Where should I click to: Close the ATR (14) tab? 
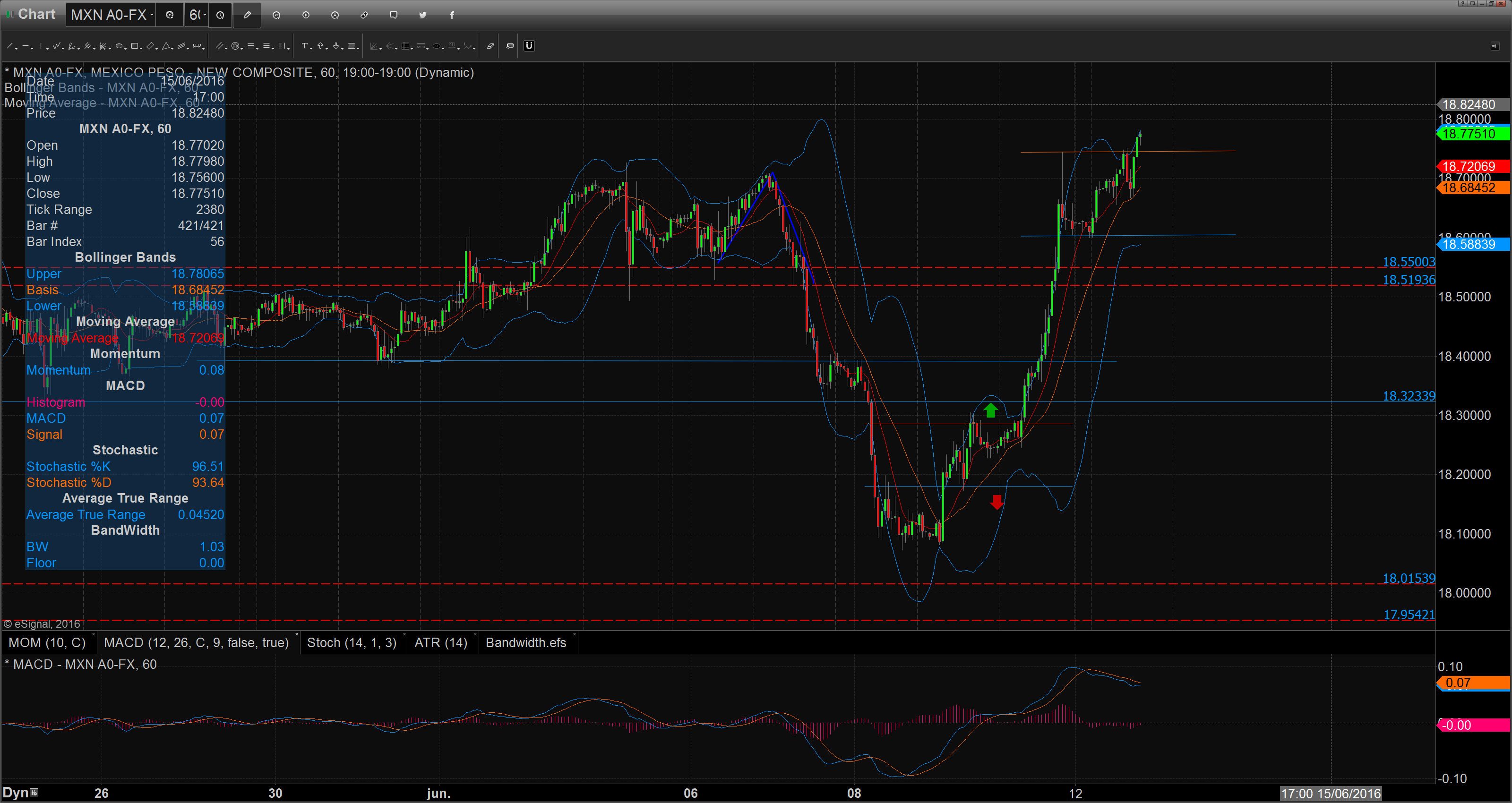pyautogui.click(x=475, y=635)
